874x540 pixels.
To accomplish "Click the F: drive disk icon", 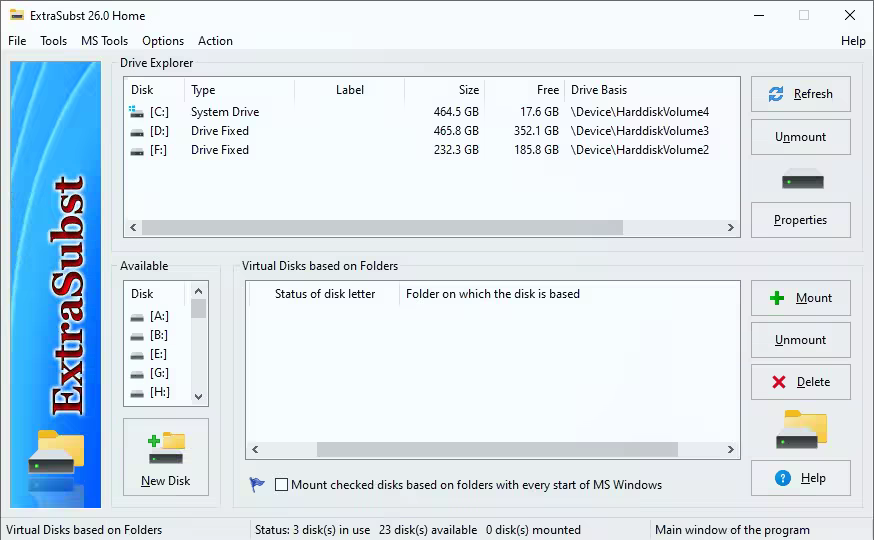I will pos(137,150).
